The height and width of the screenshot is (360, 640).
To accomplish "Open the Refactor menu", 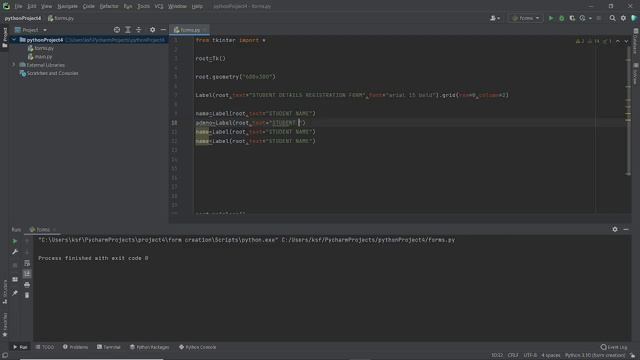I will pos(109,6).
